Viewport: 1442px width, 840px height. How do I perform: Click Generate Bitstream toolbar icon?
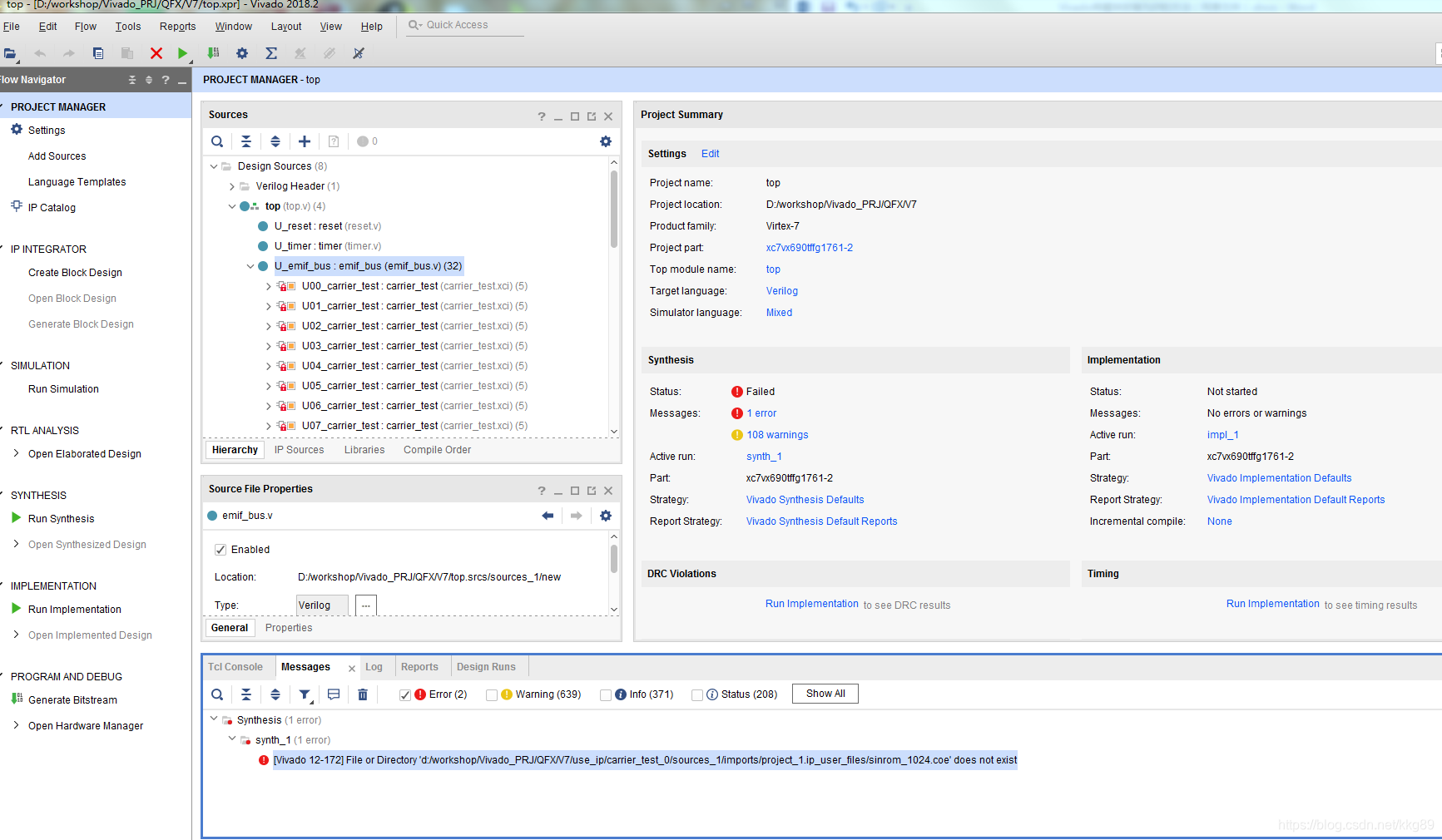[x=213, y=53]
